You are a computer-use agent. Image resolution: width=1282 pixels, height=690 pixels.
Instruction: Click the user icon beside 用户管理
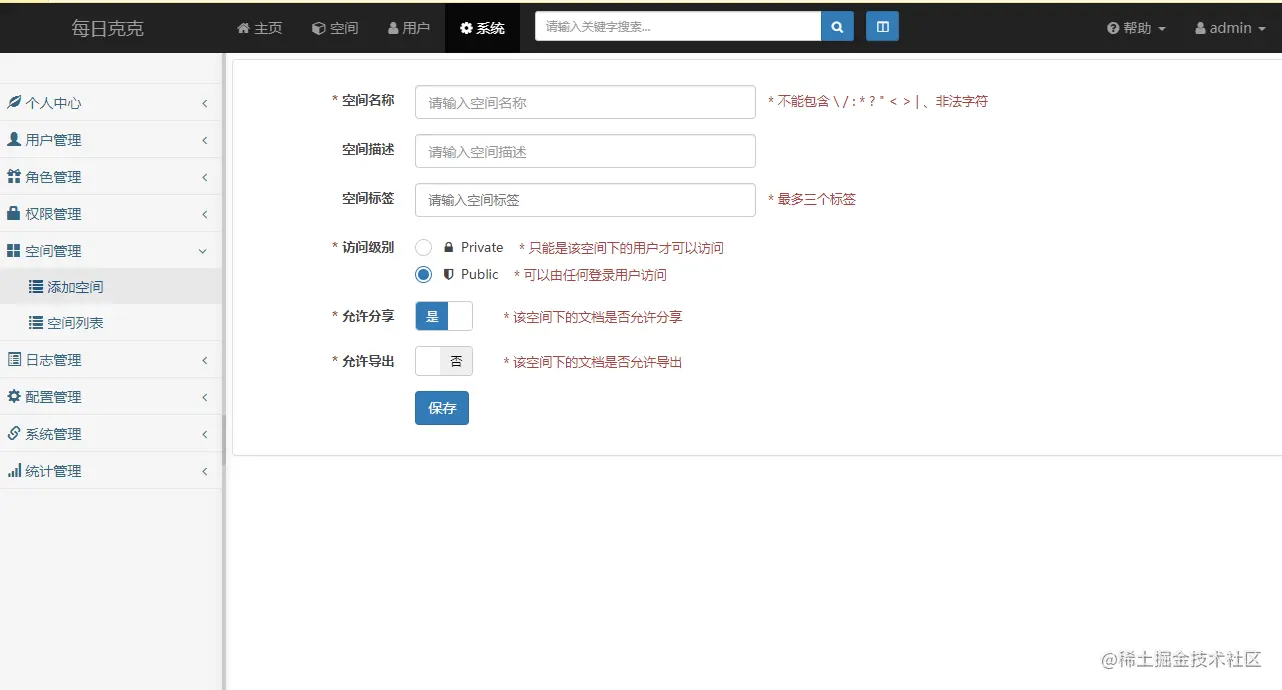pyautogui.click(x=14, y=139)
